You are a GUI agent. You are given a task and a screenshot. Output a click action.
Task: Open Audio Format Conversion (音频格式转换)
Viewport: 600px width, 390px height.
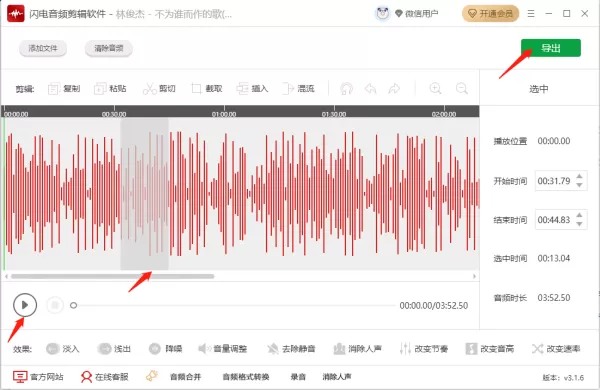246,377
